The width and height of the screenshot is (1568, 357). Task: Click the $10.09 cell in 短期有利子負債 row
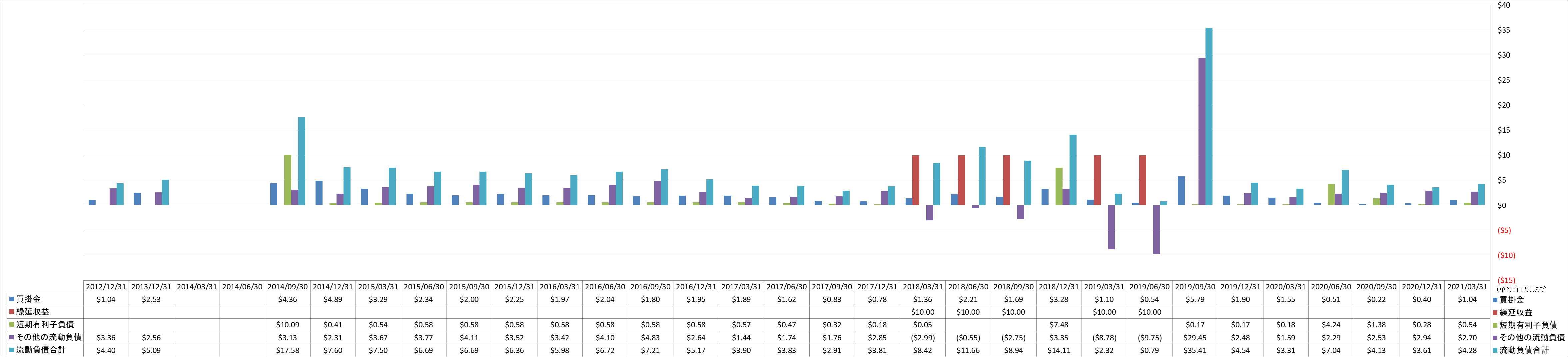(288, 325)
